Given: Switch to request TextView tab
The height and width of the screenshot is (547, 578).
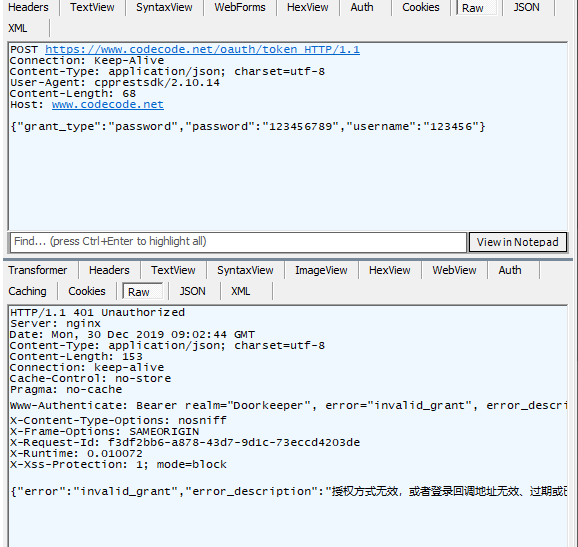Looking at the screenshot, I should 92,7.
